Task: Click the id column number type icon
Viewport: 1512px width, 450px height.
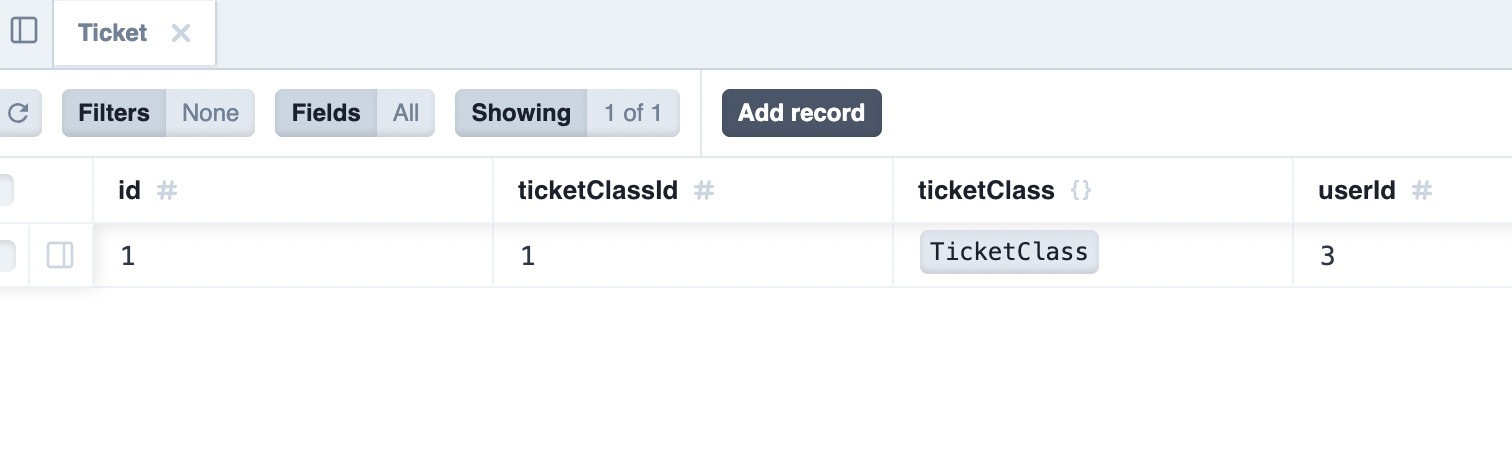Action: pyautogui.click(x=167, y=190)
